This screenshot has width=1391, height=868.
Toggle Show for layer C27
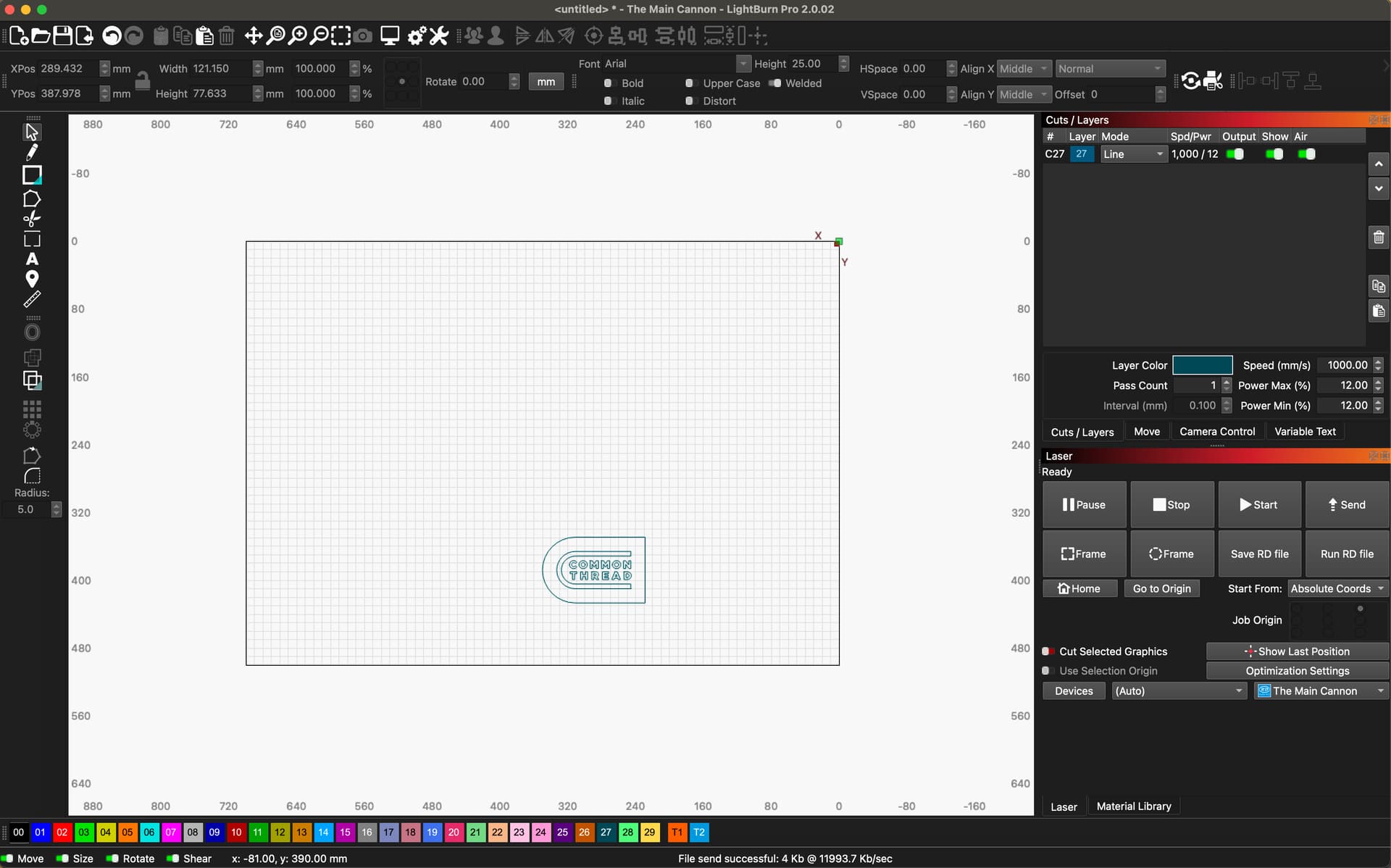tap(1274, 154)
